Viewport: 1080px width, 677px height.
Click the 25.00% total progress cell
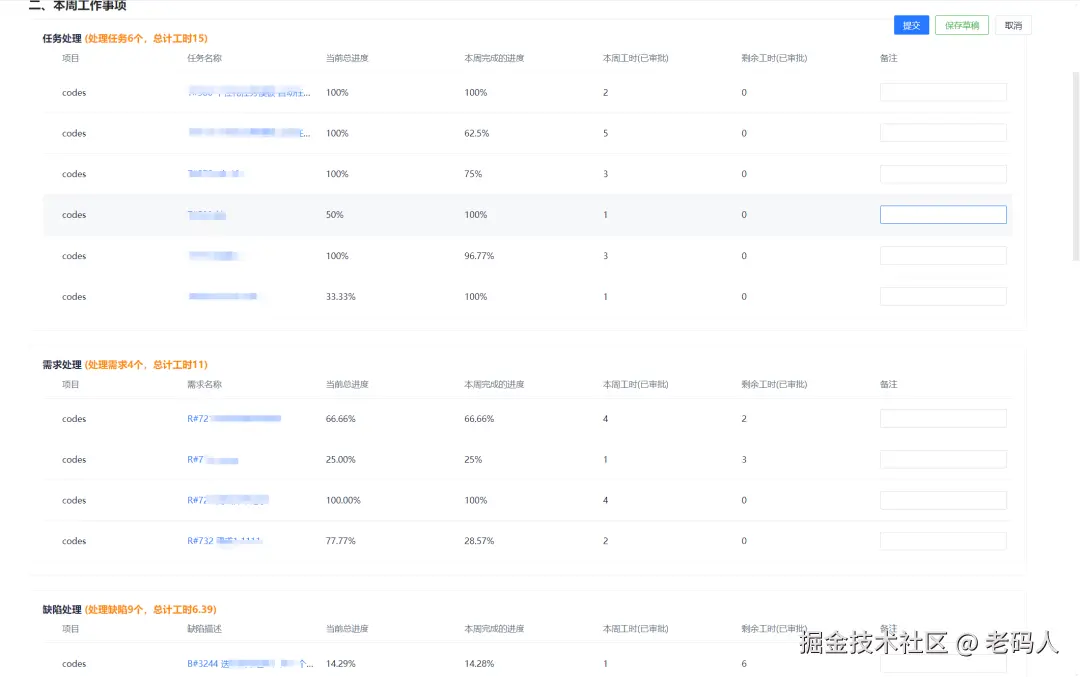click(x=341, y=459)
